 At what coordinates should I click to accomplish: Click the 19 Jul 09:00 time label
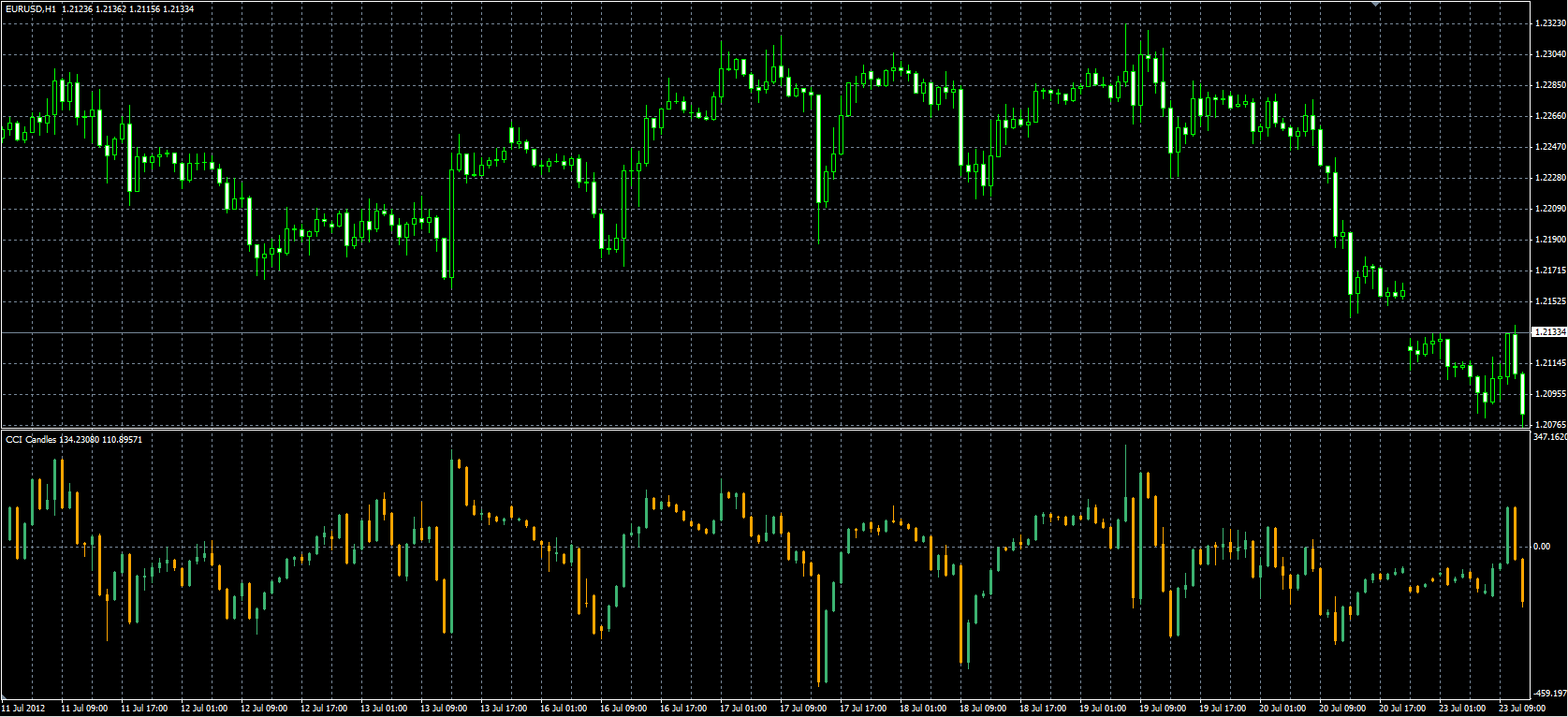tap(1163, 709)
